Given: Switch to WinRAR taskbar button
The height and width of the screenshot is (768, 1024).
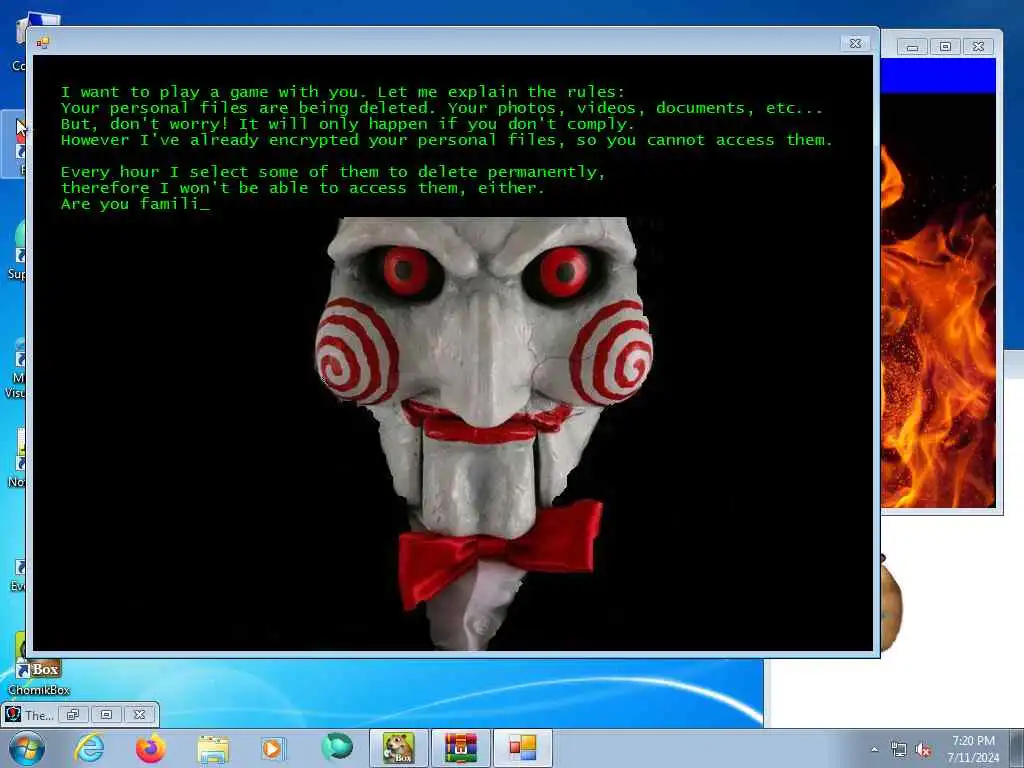Looking at the screenshot, I should tap(461, 748).
